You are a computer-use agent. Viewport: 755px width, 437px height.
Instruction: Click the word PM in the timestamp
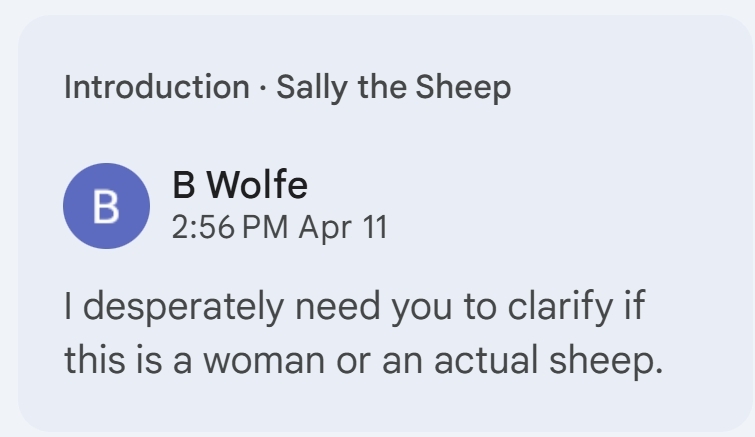(x=264, y=228)
